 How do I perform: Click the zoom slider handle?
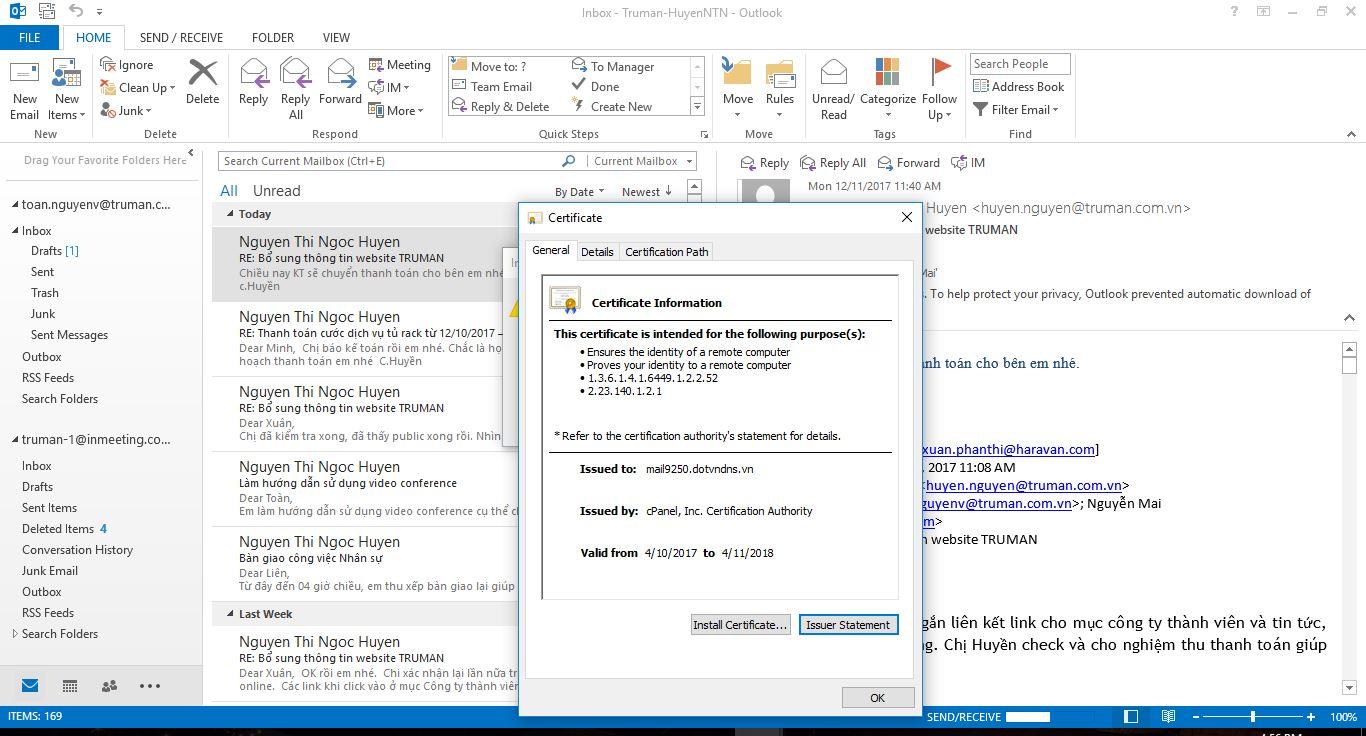[x=1253, y=717]
